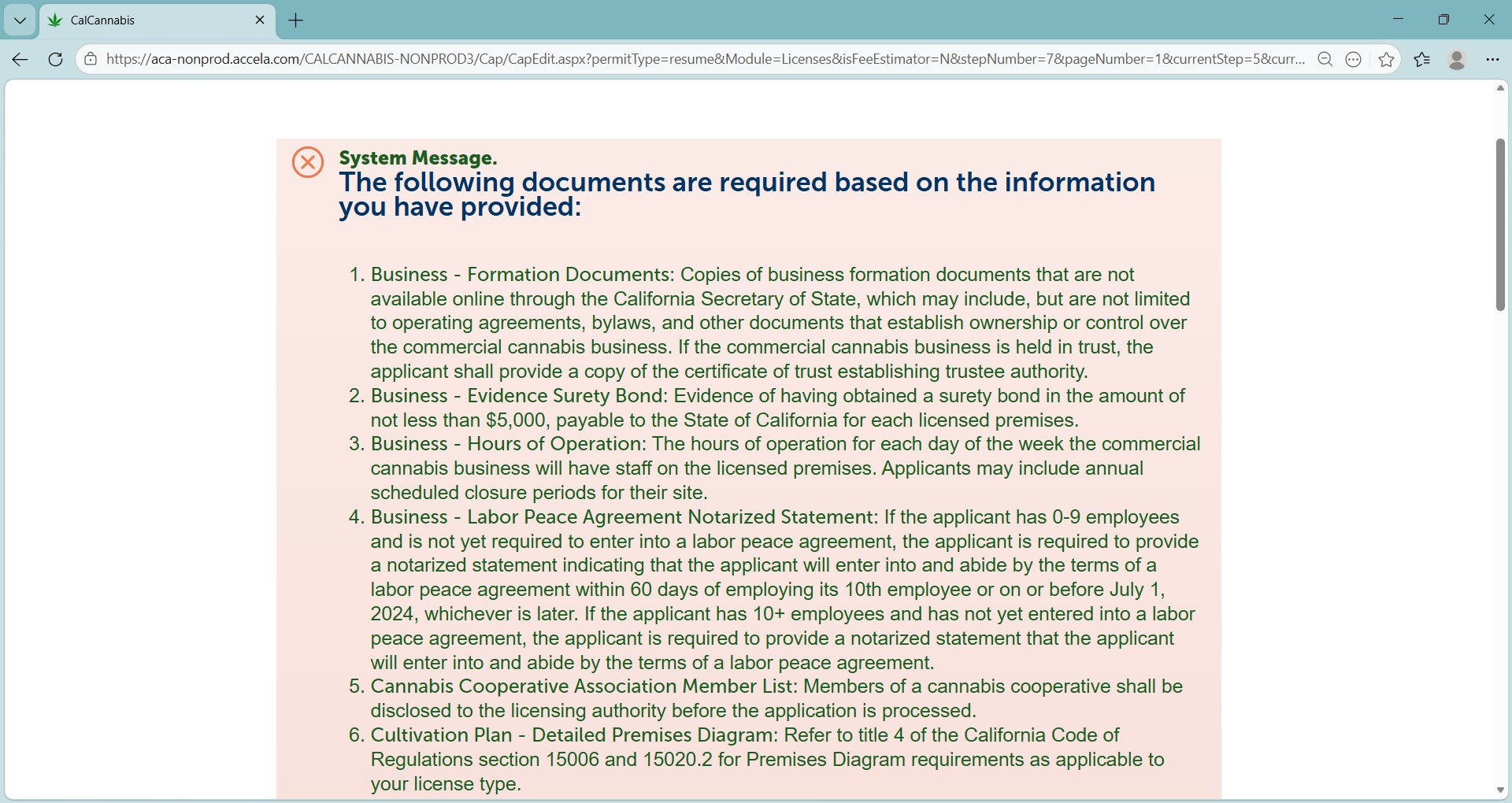The height and width of the screenshot is (803, 1512).
Task: Open a new browser tab
Action: 296,20
